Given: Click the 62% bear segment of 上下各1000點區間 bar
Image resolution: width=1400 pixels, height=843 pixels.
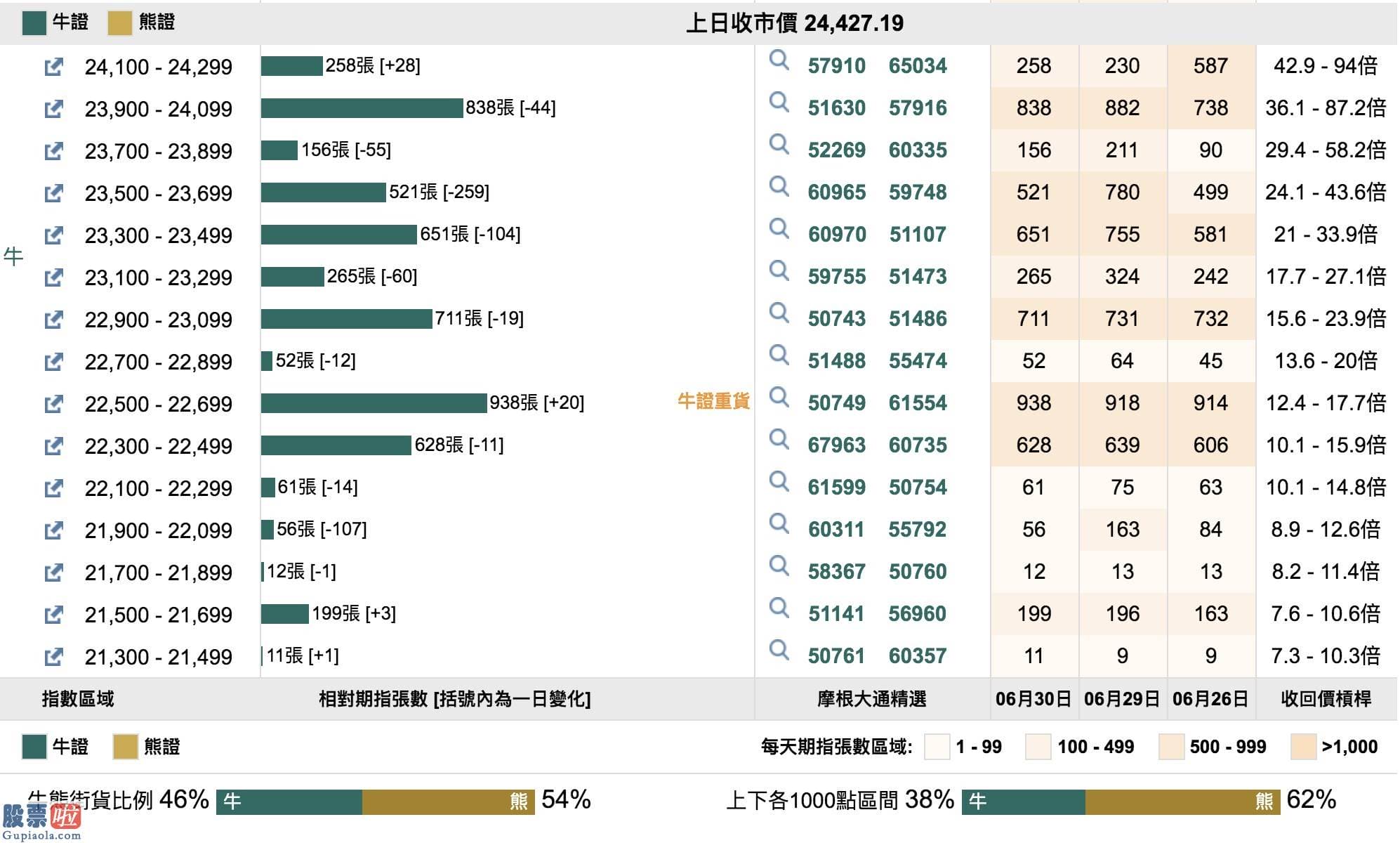Looking at the screenshot, I should (1183, 802).
